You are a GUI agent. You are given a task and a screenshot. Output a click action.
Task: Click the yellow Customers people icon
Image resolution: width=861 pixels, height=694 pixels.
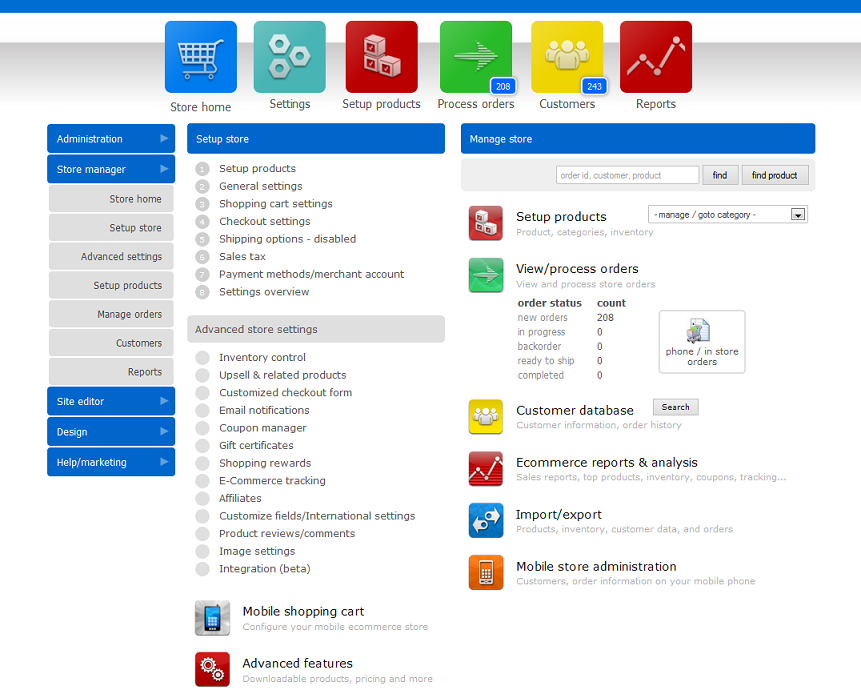pos(566,57)
